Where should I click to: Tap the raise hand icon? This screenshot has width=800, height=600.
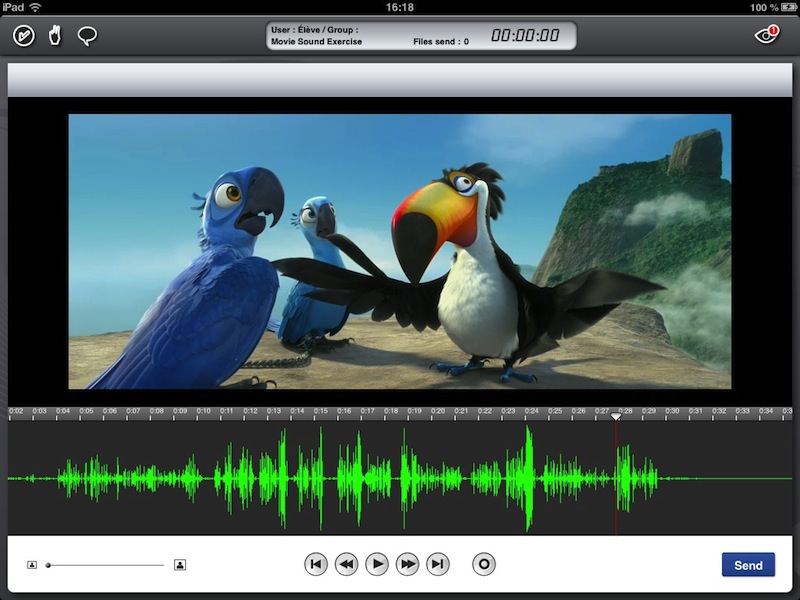55,36
